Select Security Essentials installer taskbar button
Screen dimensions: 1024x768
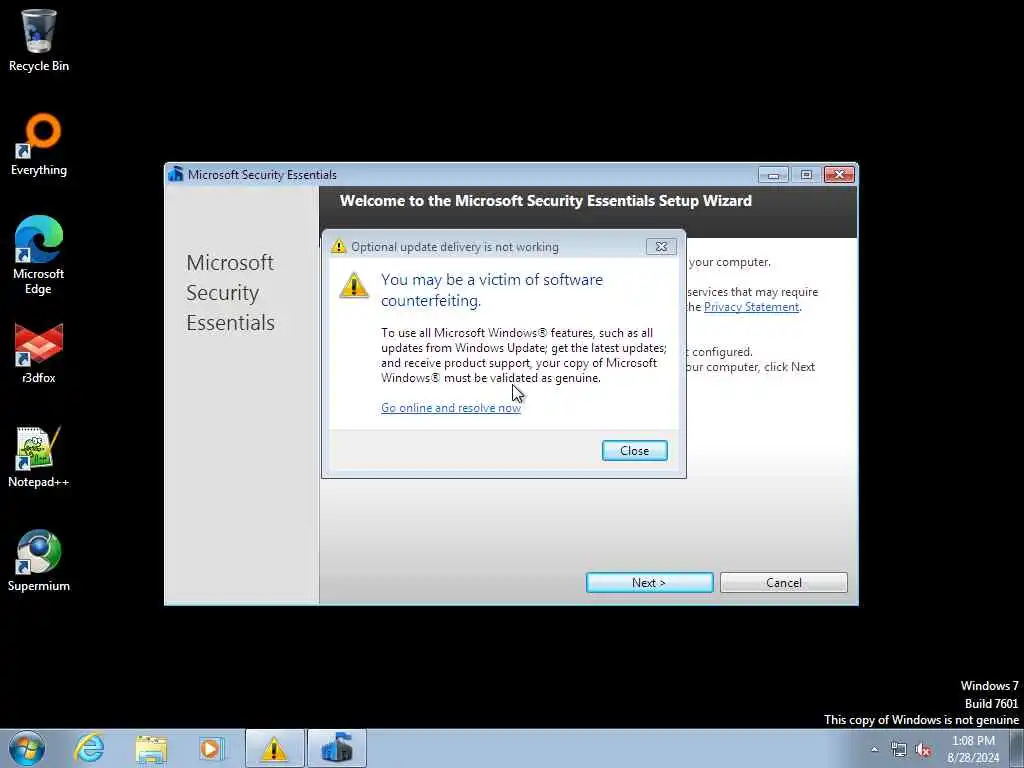coord(337,748)
